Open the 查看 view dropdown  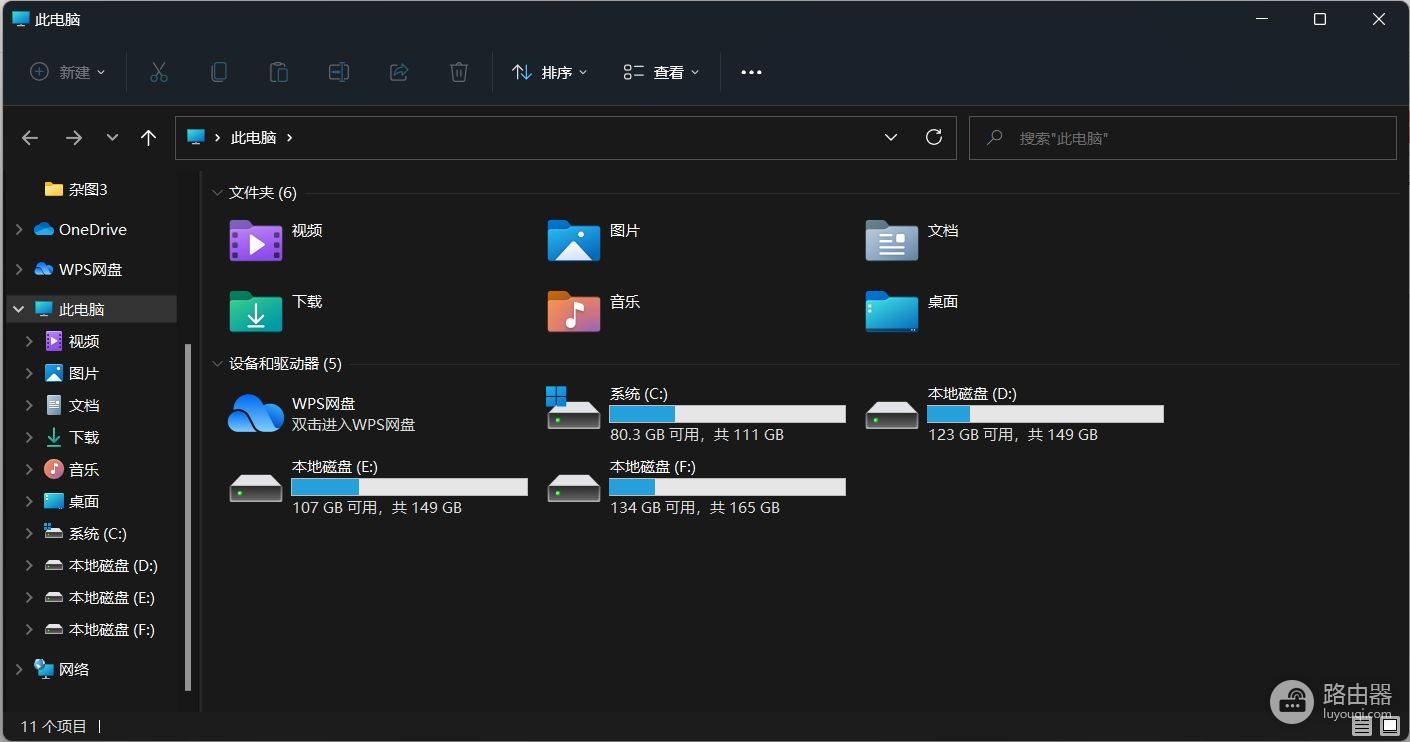pyautogui.click(x=662, y=72)
